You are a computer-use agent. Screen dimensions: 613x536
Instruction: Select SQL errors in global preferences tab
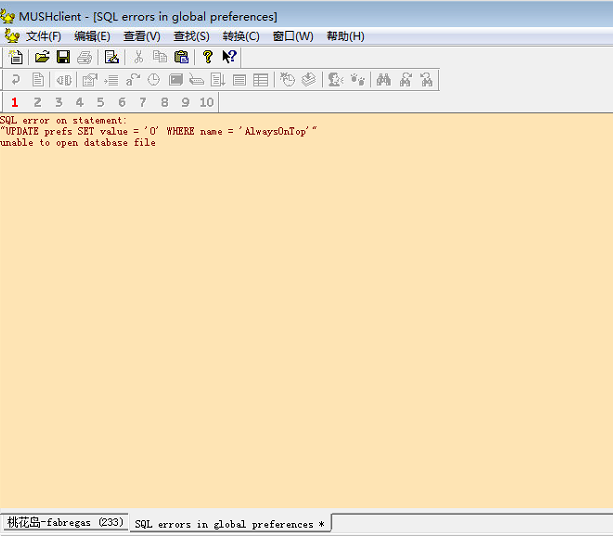click(x=229, y=524)
